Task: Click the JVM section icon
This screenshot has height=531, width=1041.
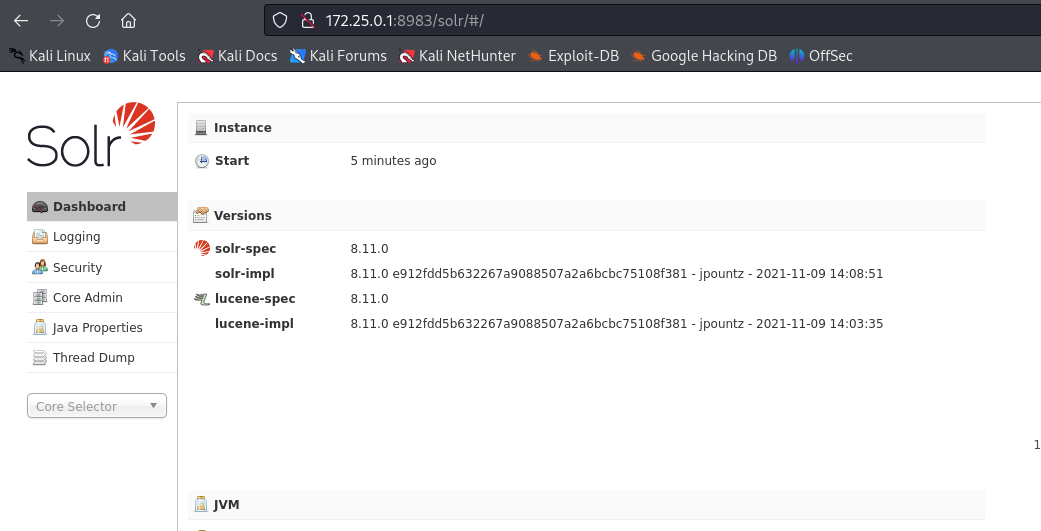Action: point(201,504)
